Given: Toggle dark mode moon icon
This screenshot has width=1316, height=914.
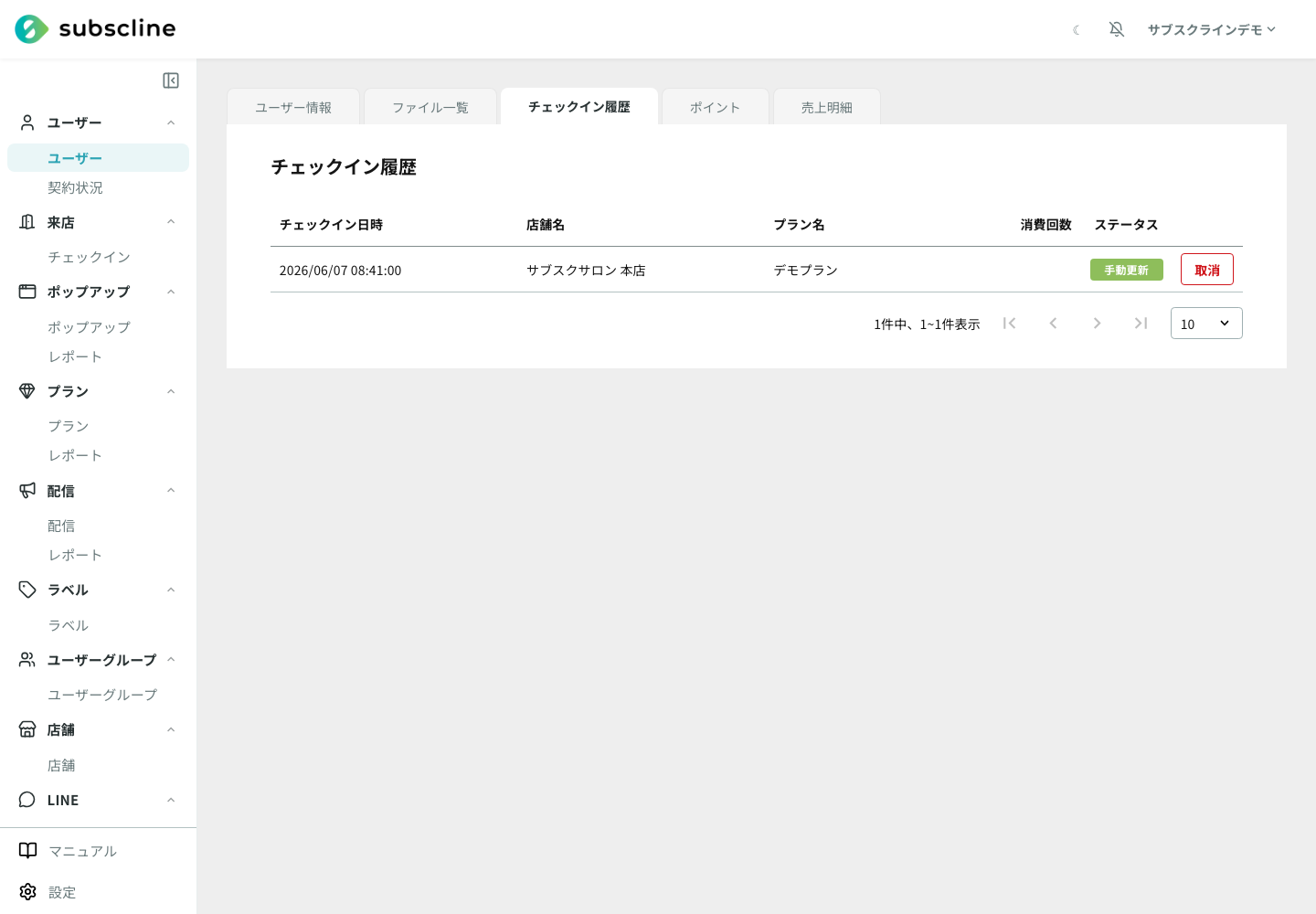Looking at the screenshot, I should [1077, 30].
